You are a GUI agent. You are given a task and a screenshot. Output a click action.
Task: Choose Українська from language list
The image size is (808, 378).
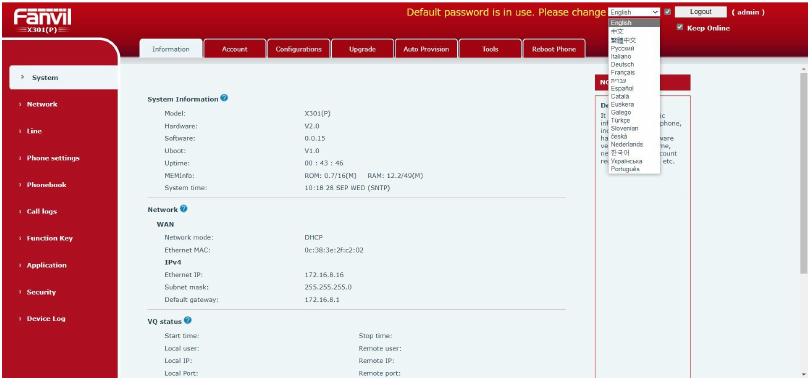coord(634,161)
